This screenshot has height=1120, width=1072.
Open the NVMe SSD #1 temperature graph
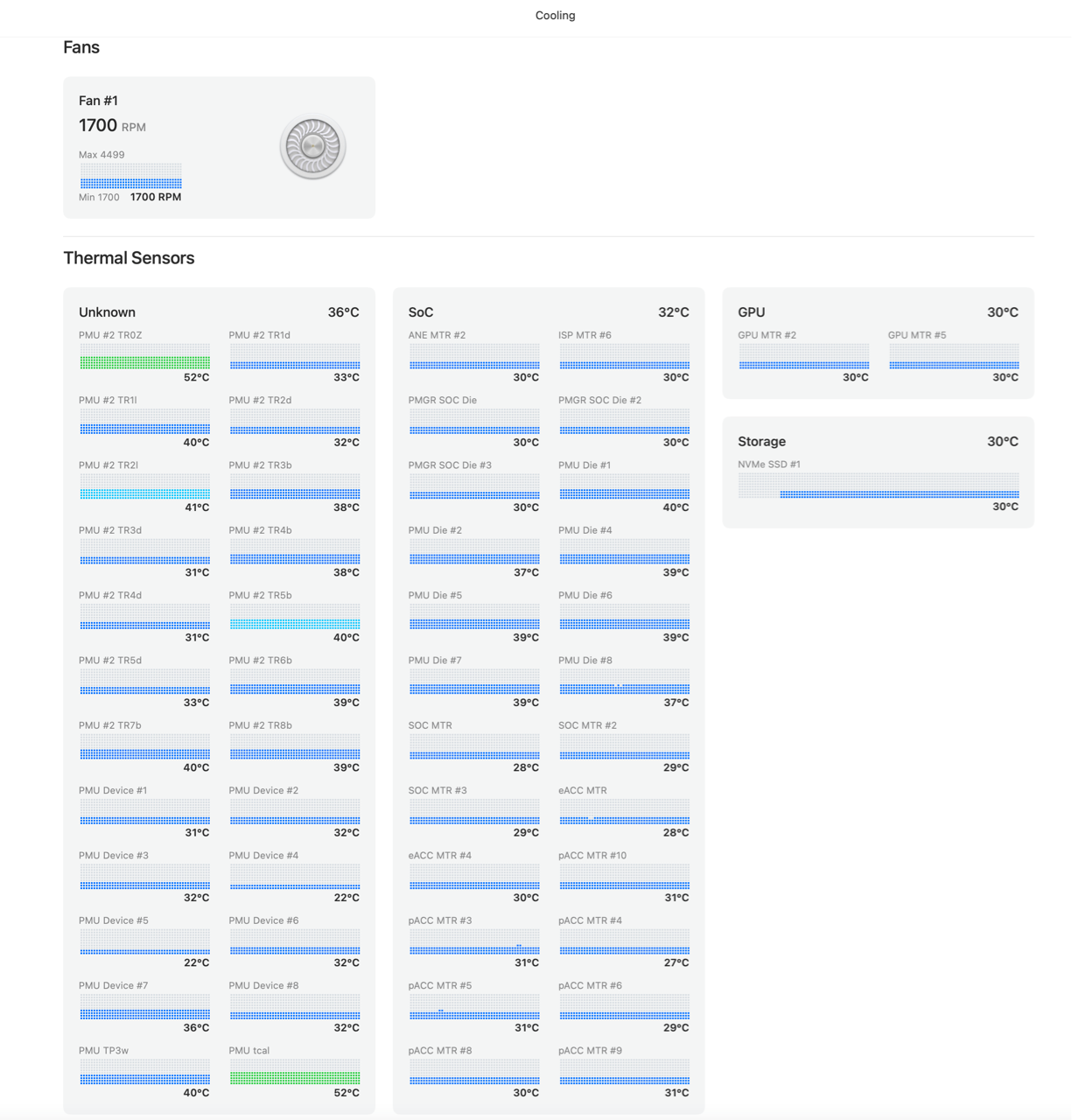(x=878, y=486)
